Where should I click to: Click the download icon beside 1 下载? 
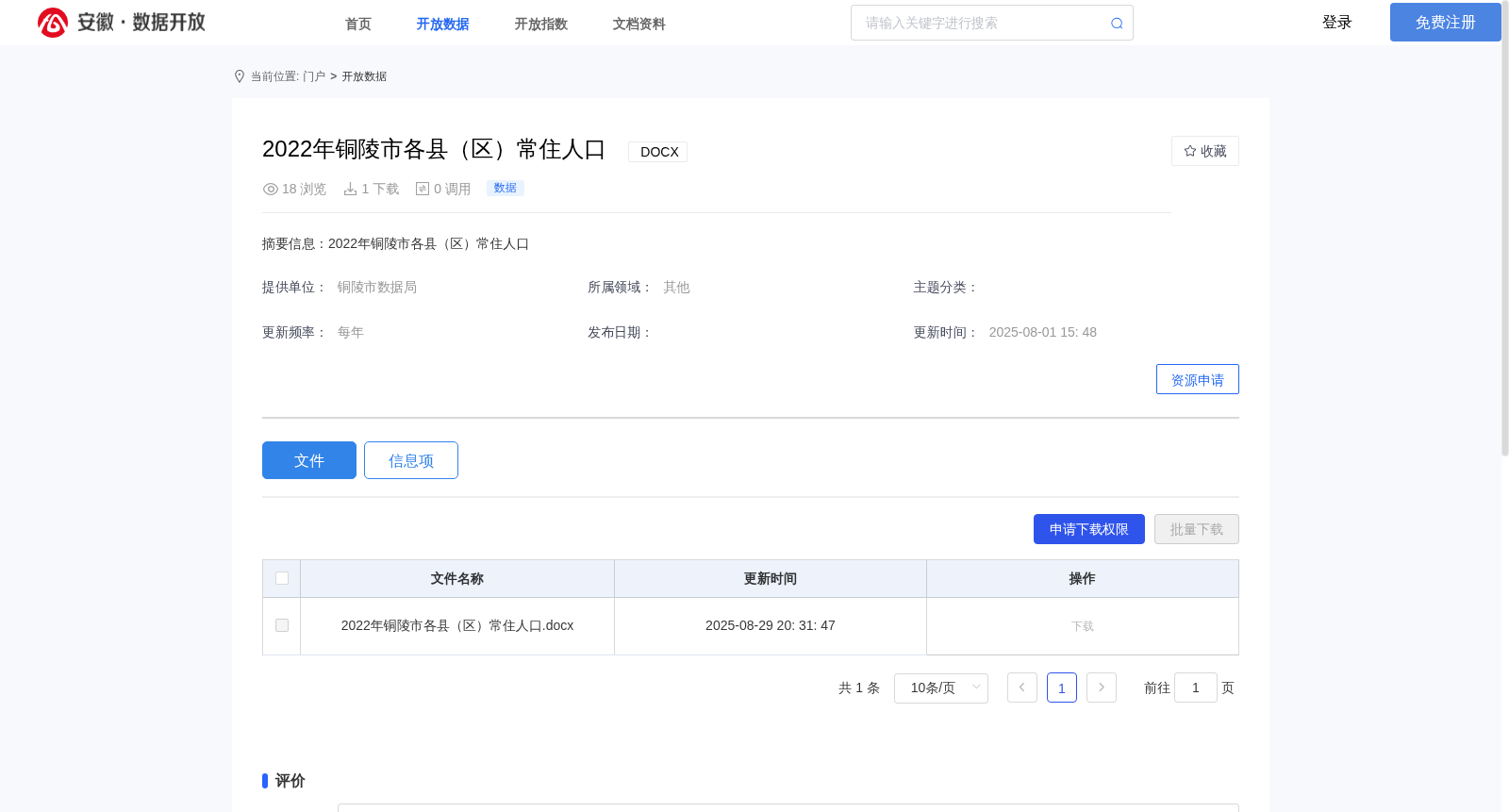[350, 189]
